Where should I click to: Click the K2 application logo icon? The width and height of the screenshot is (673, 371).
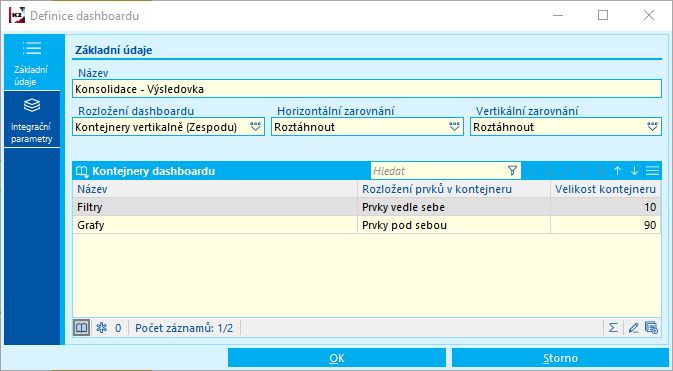17,16
